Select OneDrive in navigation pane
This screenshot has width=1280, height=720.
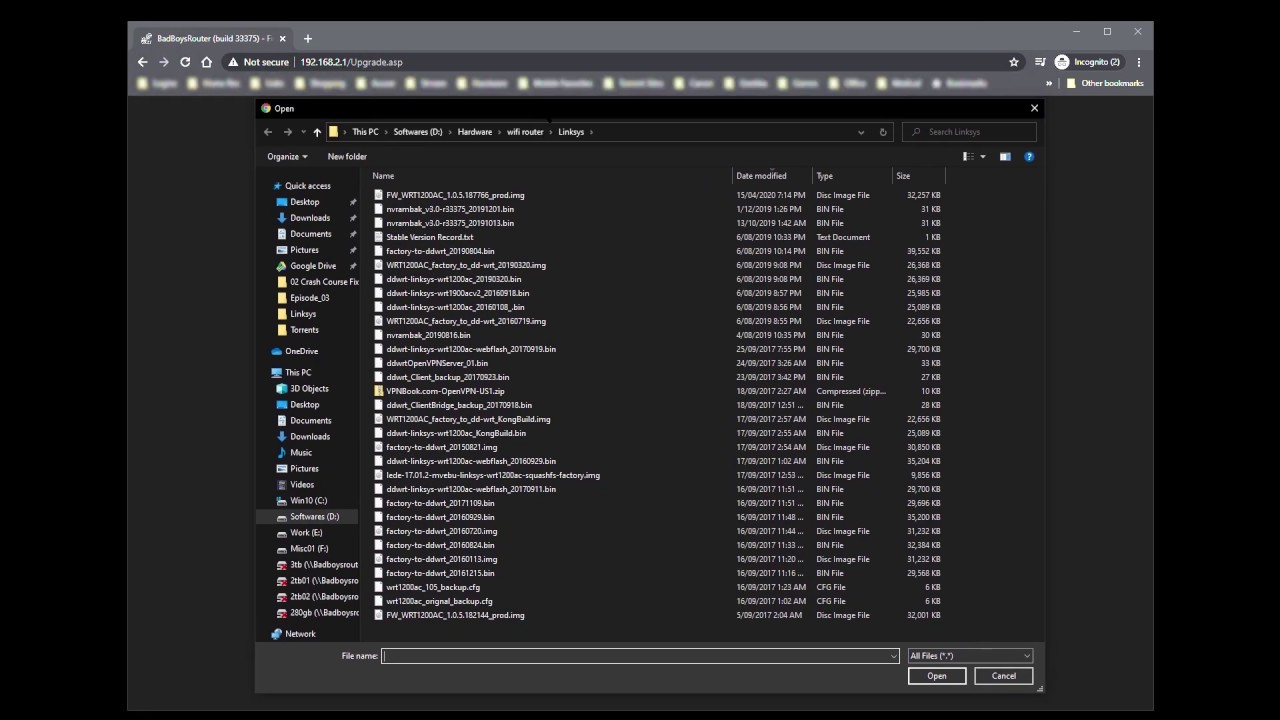301,351
